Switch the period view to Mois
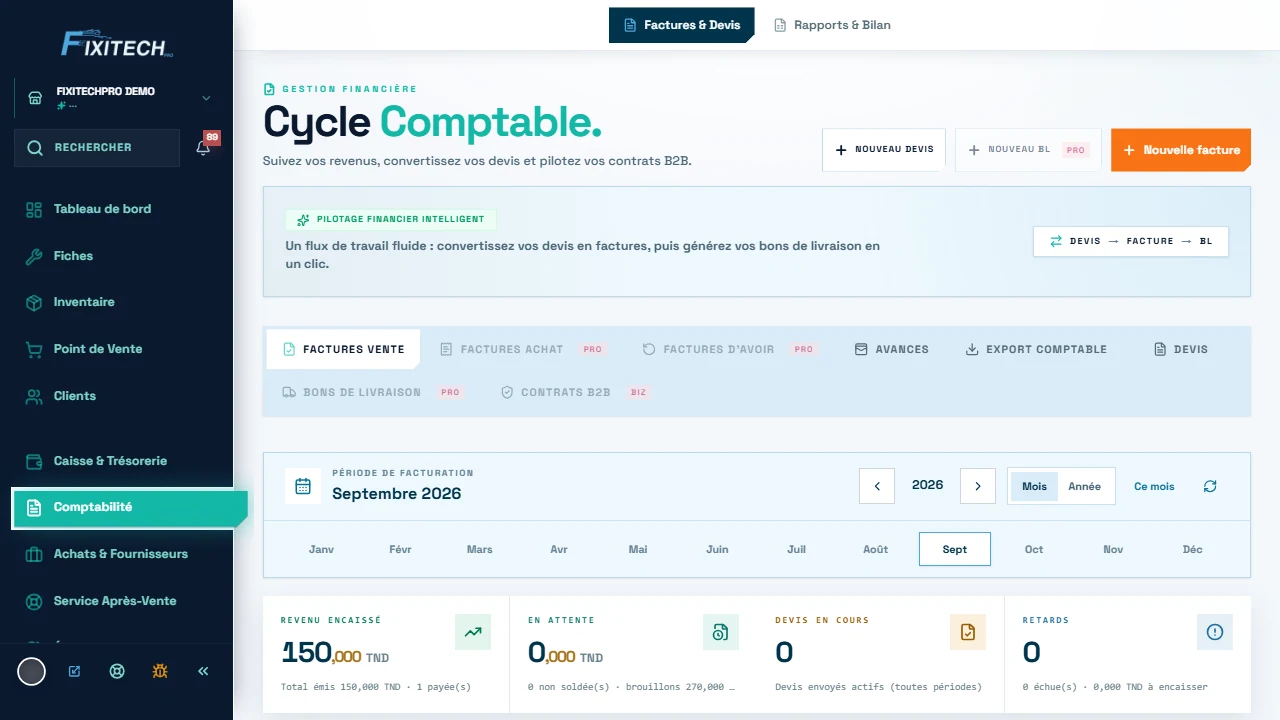Viewport: 1280px width, 720px height. 1035,486
